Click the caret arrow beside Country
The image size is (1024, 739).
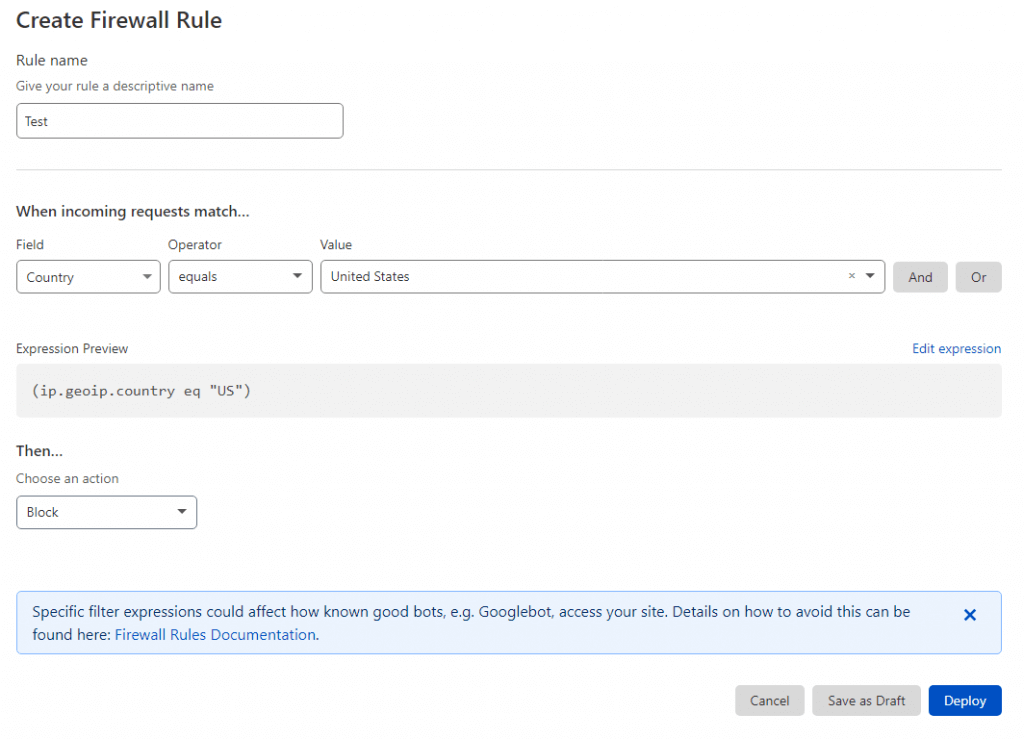pos(147,277)
